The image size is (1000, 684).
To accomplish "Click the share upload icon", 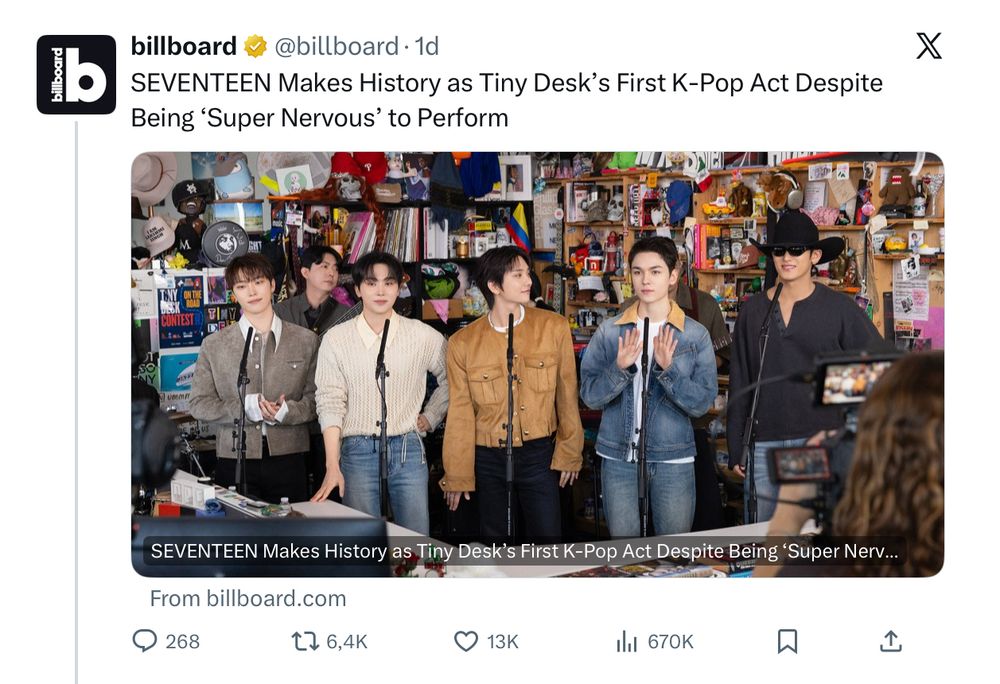I will click(x=890, y=641).
